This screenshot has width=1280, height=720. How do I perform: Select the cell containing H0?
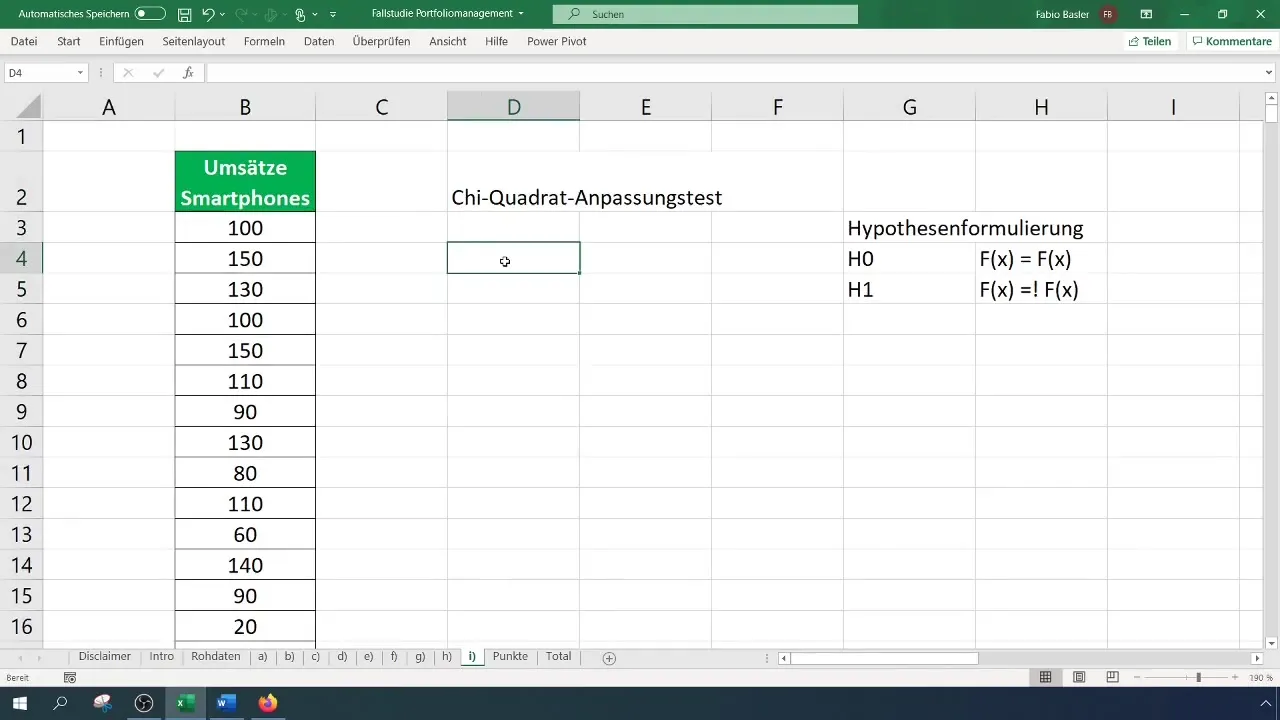pyautogui.click(x=909, y=259)
